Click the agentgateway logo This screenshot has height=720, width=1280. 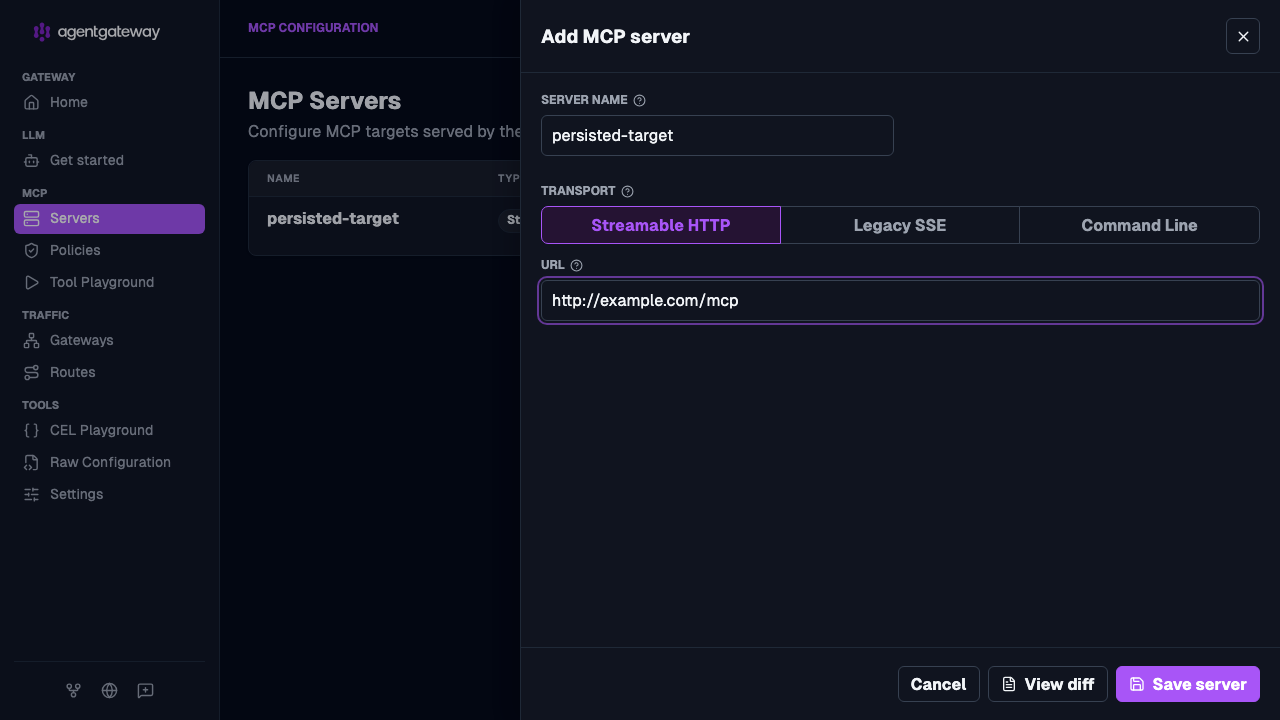(96, 32)
